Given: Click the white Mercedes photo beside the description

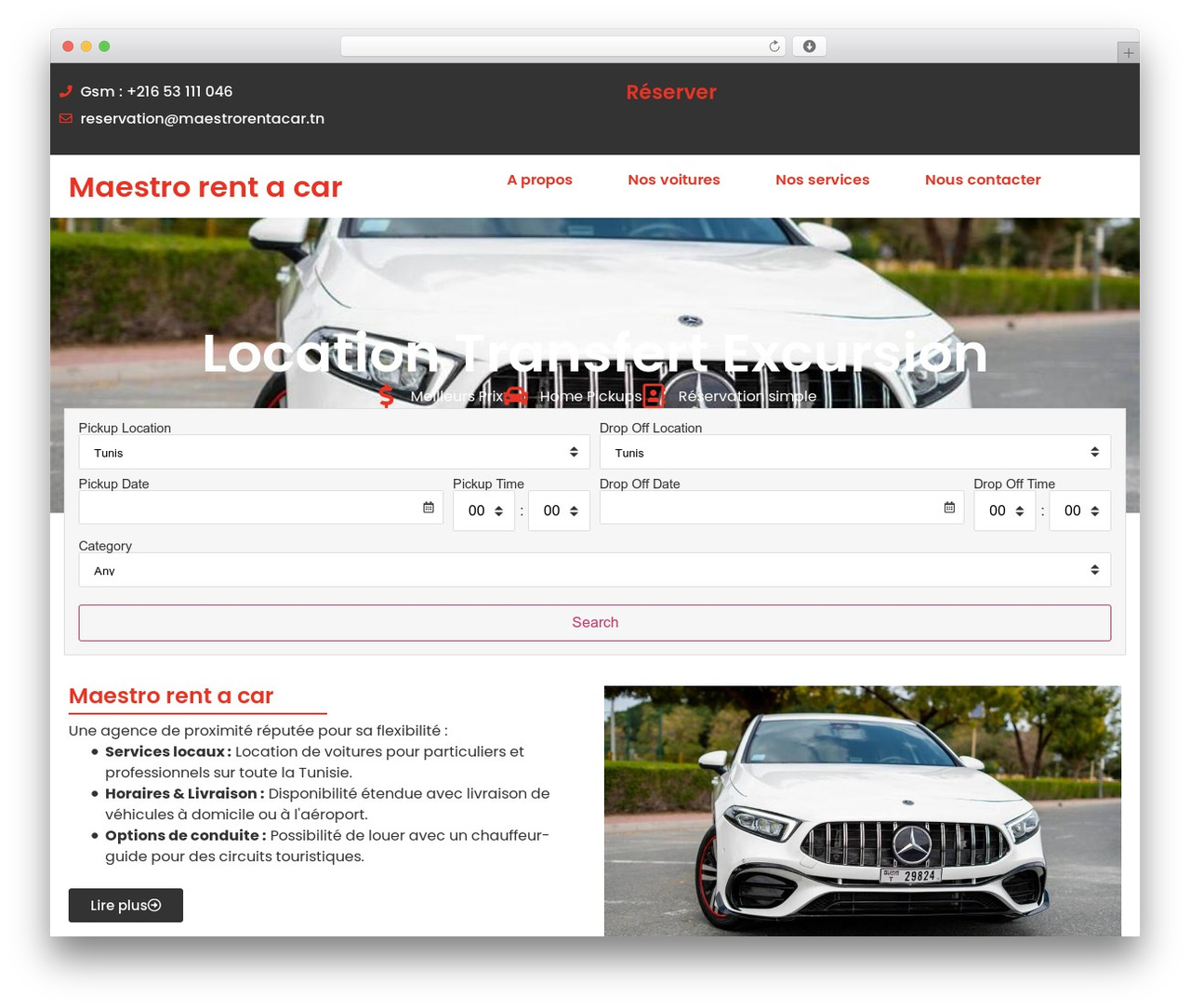Looking at the screenshot, I should 863,811.
